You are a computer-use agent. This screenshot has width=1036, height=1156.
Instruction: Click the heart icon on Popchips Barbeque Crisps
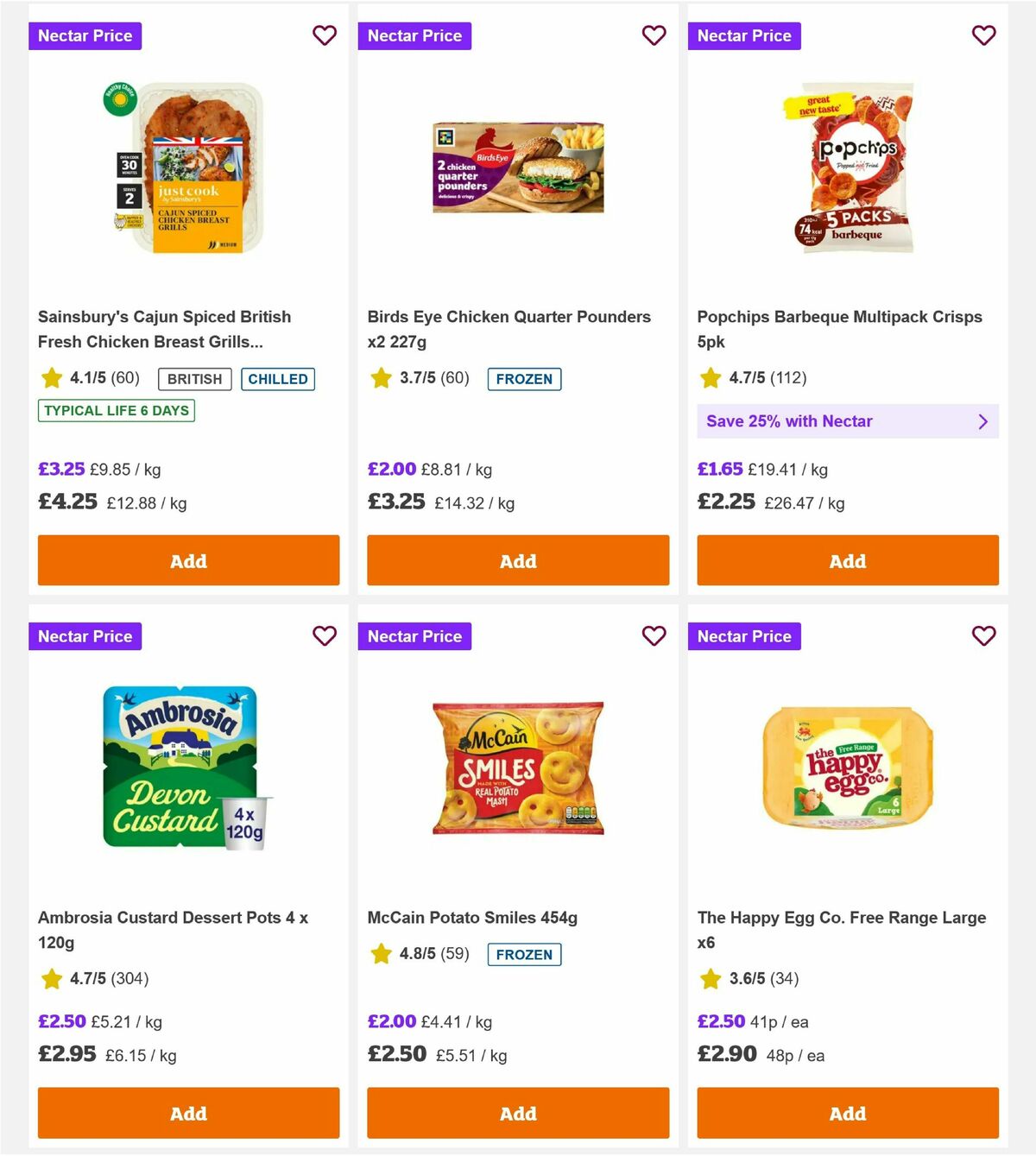click(x=984, y=35)
